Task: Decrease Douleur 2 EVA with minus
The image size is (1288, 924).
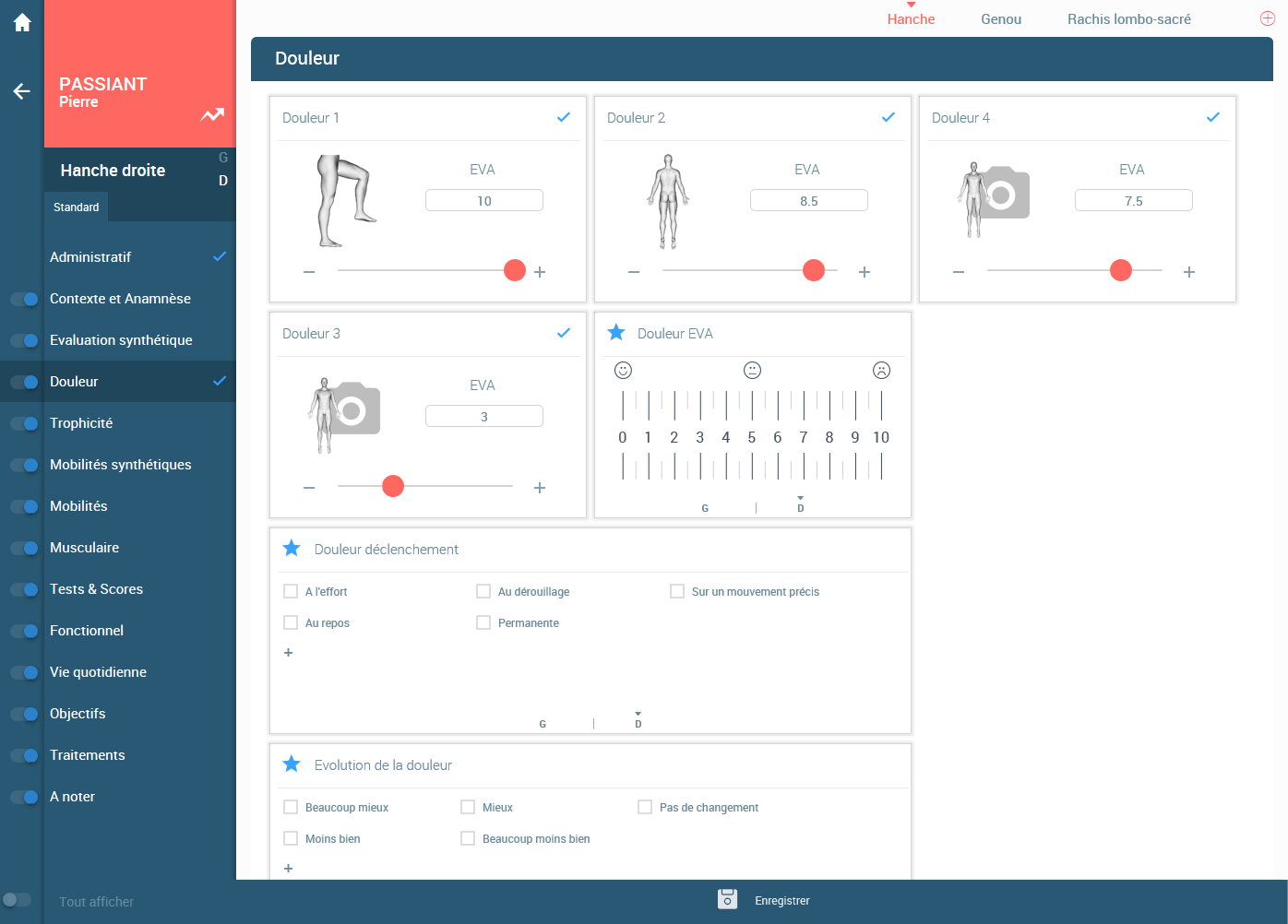Action: pos(634,272)
